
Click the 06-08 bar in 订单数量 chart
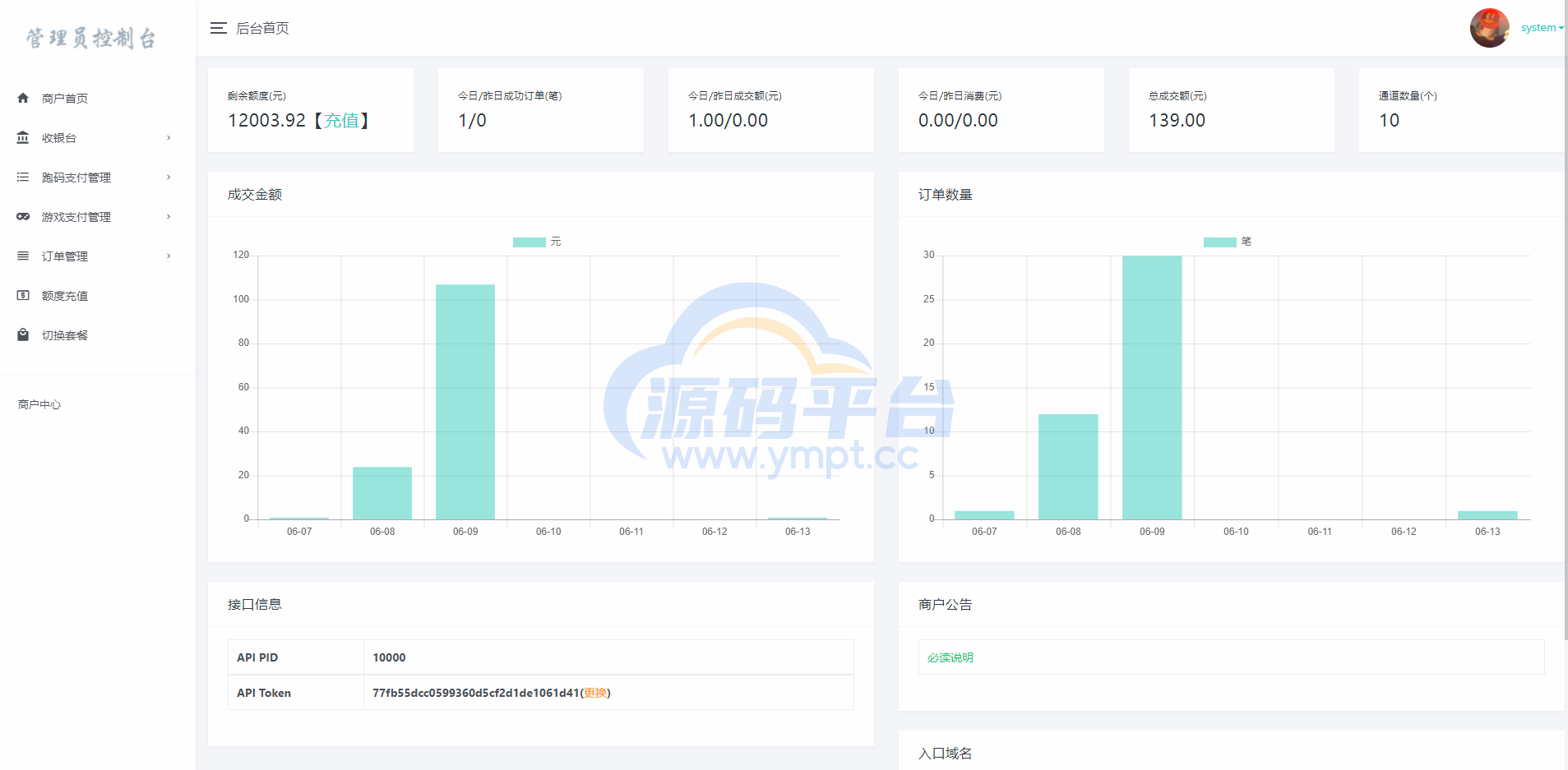(x=1068, y=467)
